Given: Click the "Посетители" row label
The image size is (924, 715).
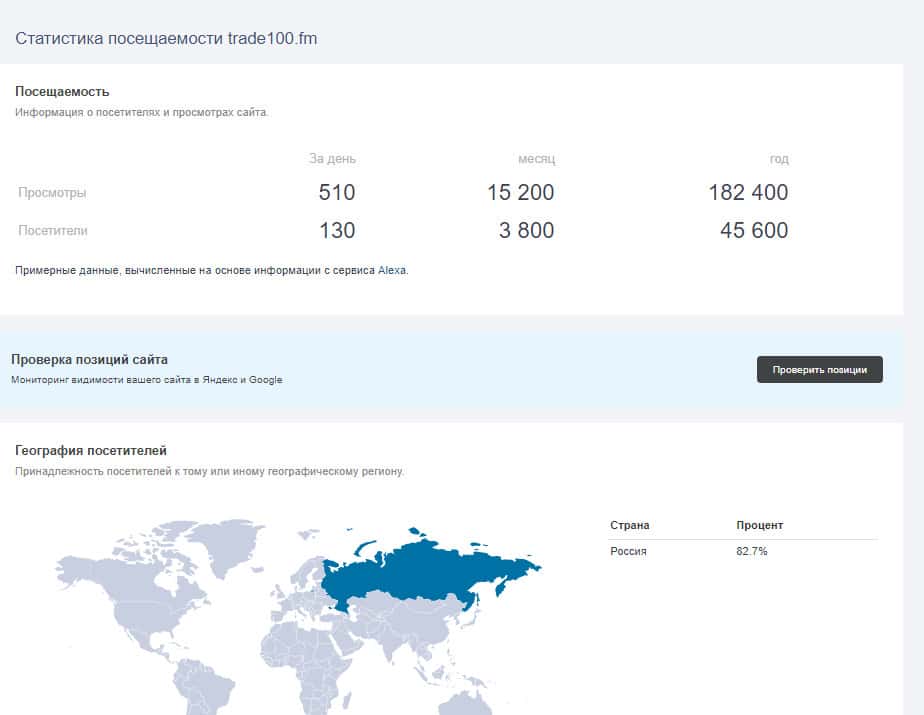Looking at the screenshot, I should click(53, 230).
